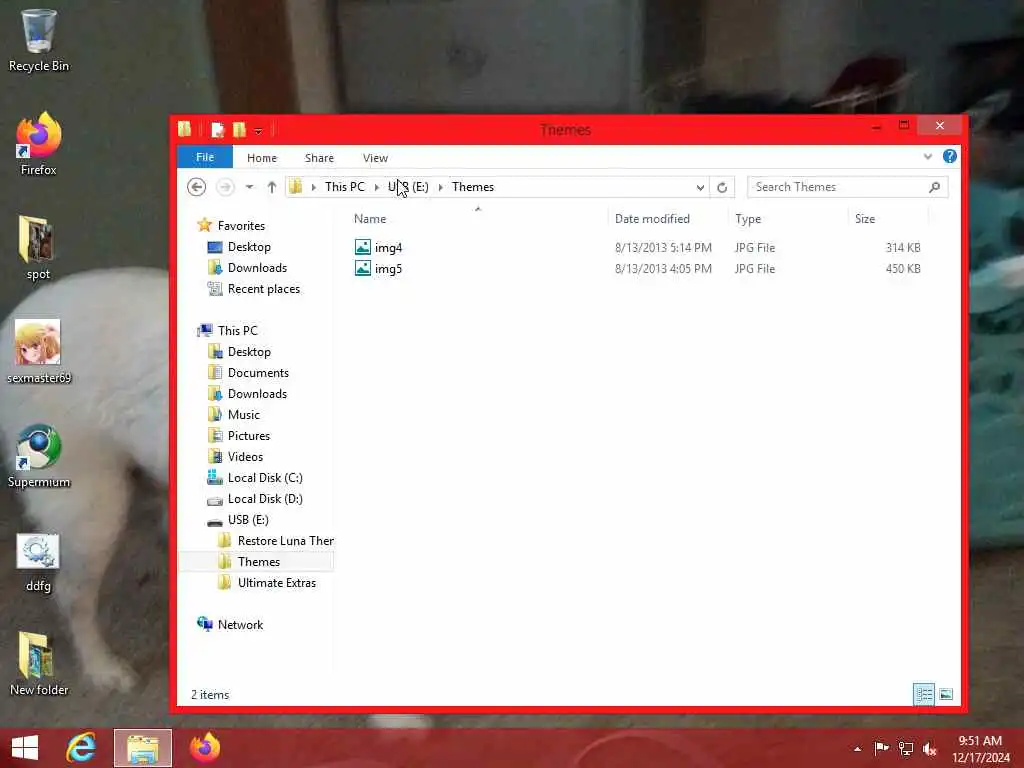Switch to large thumbnails view in status bar
Image resolution: width=1024 pixels, height=768 pixels.
pyautogui.click(x=946, y=694)
